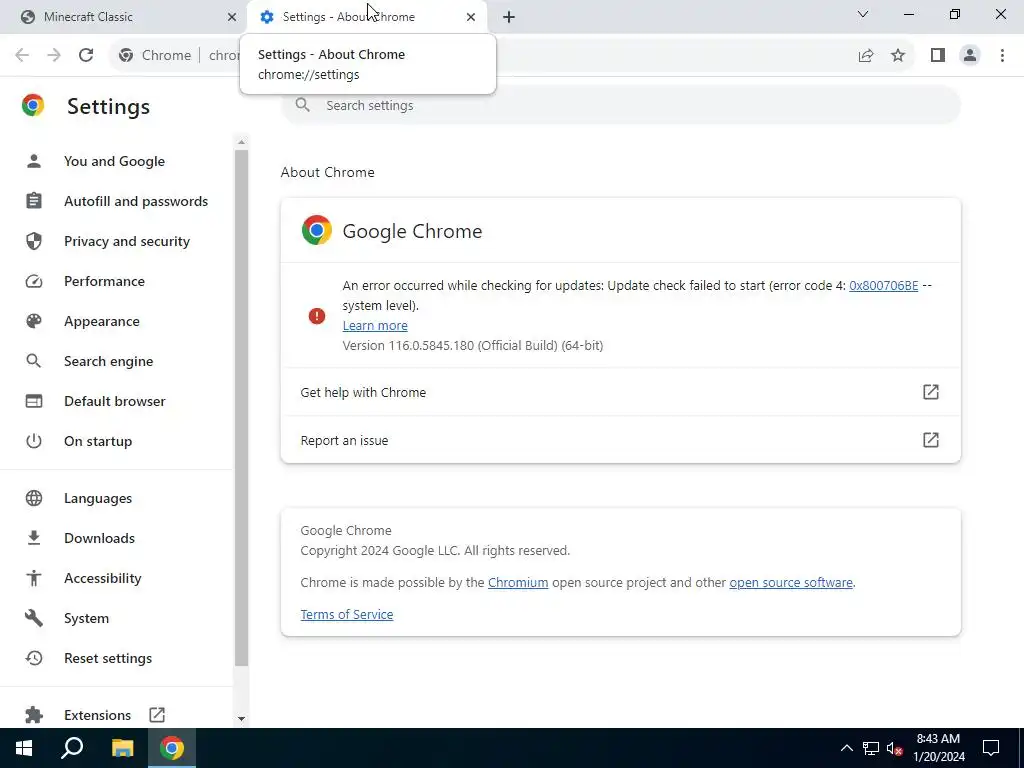Image resolution: width=1024 pixels, height=768 pixels.
Task: Click the Autofill and passwords clipboard icon
Action: 34,201
